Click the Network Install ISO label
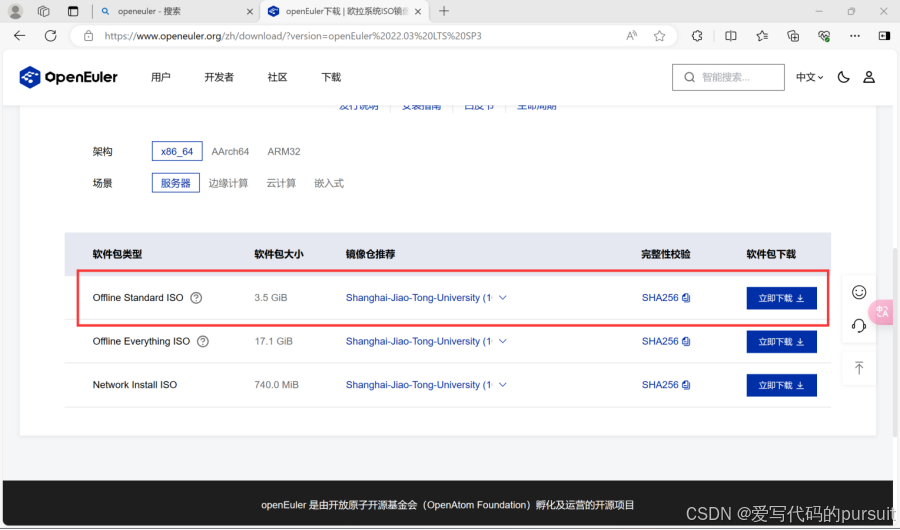The height and width of the screenshot is (530, 900). point(135,385)
